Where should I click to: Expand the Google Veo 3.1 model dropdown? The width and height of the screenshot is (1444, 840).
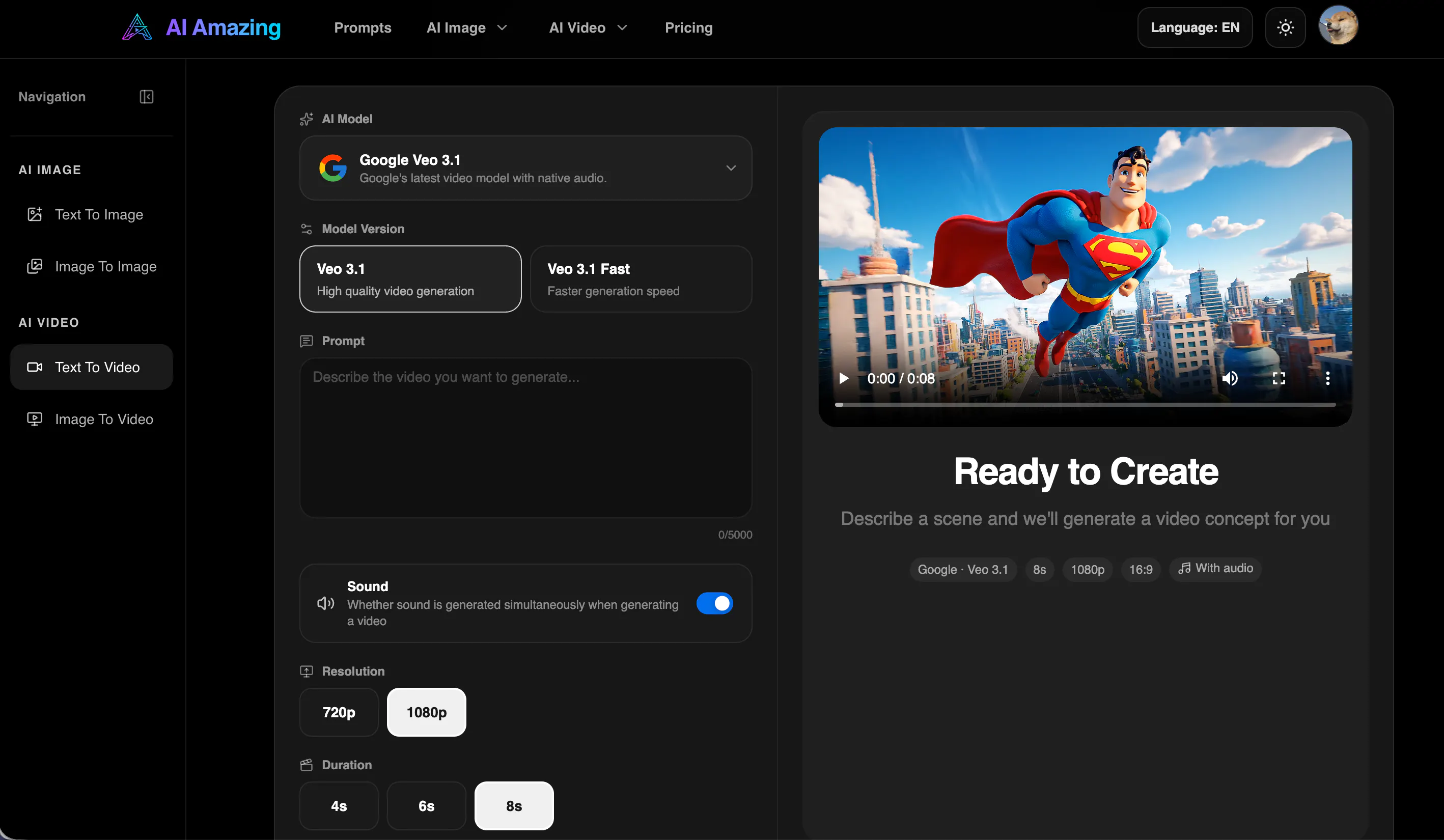525,168
